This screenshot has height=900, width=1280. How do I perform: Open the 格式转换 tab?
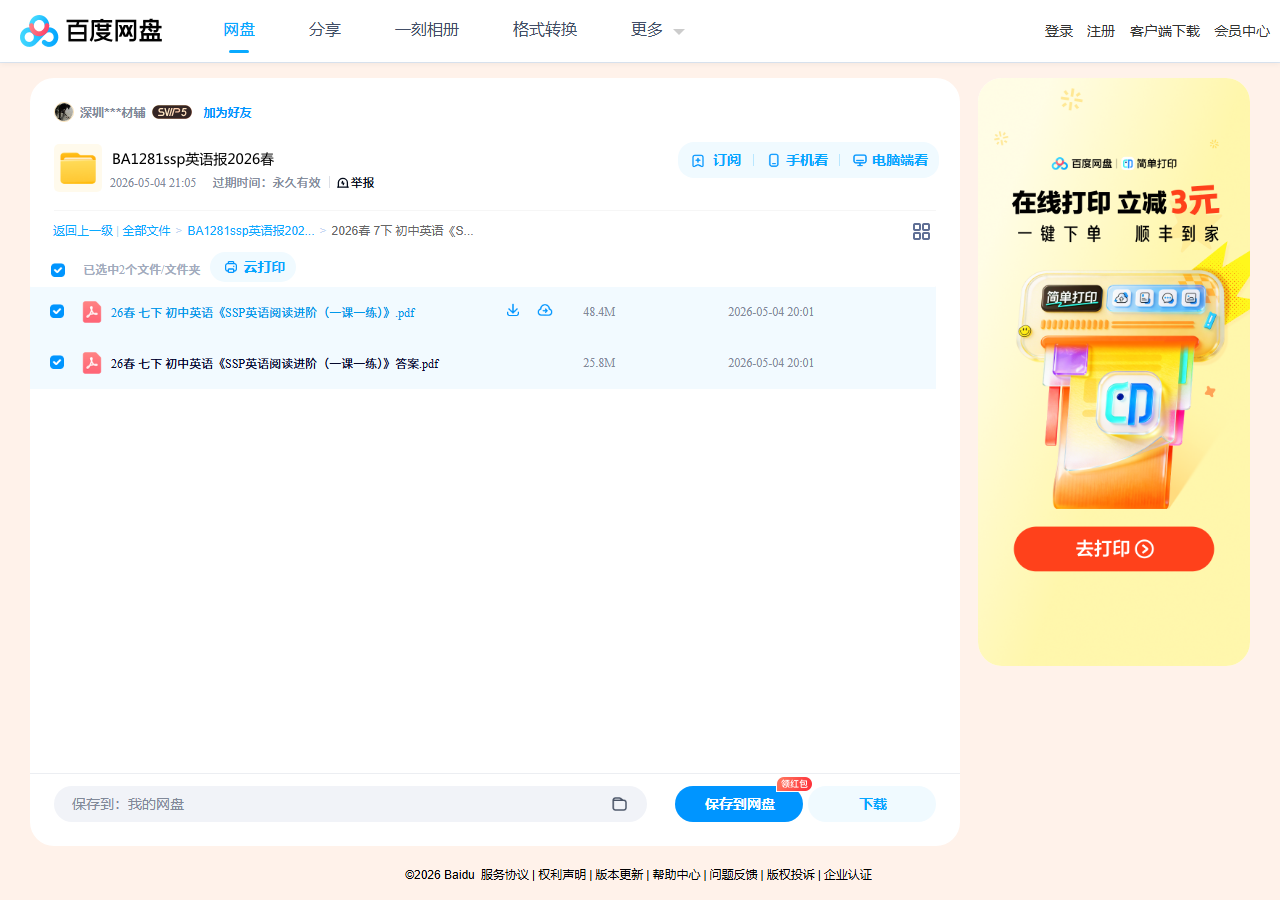(x=545, y=30)
